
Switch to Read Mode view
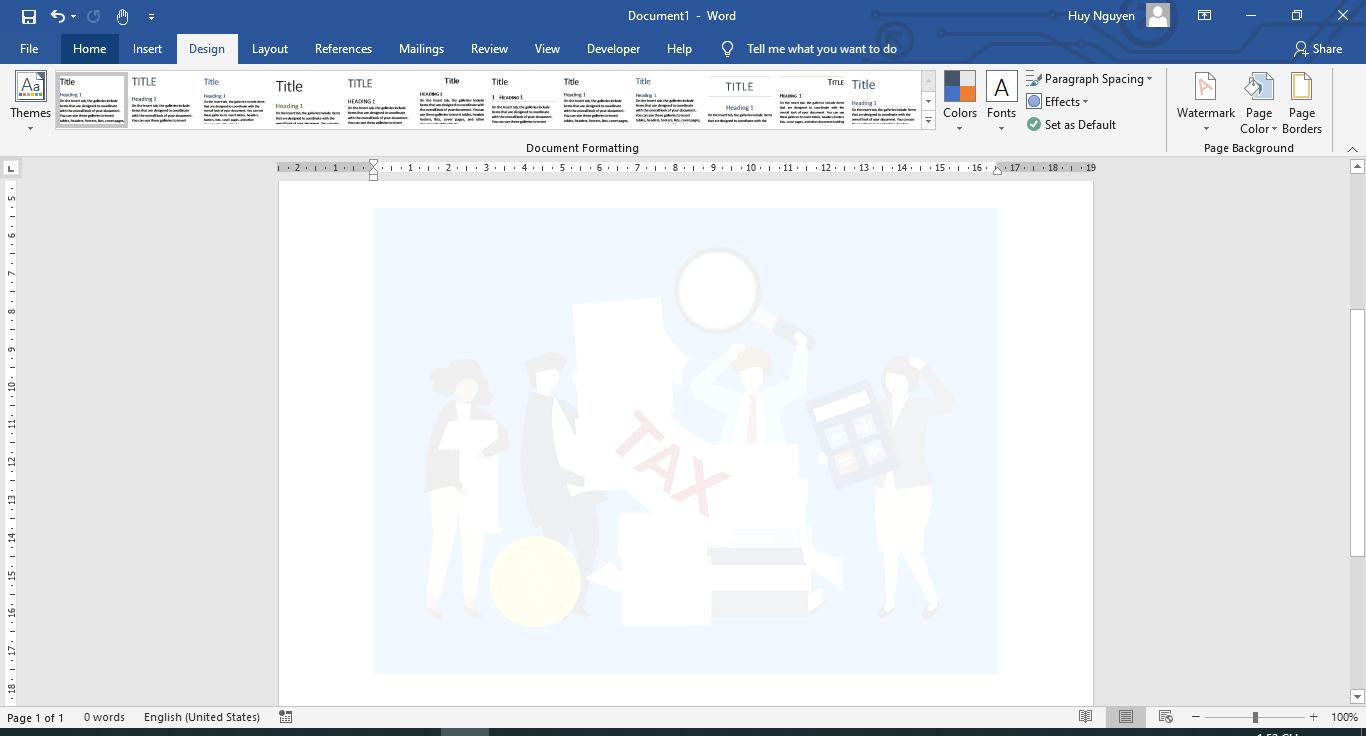click(x=1085, y=717)
